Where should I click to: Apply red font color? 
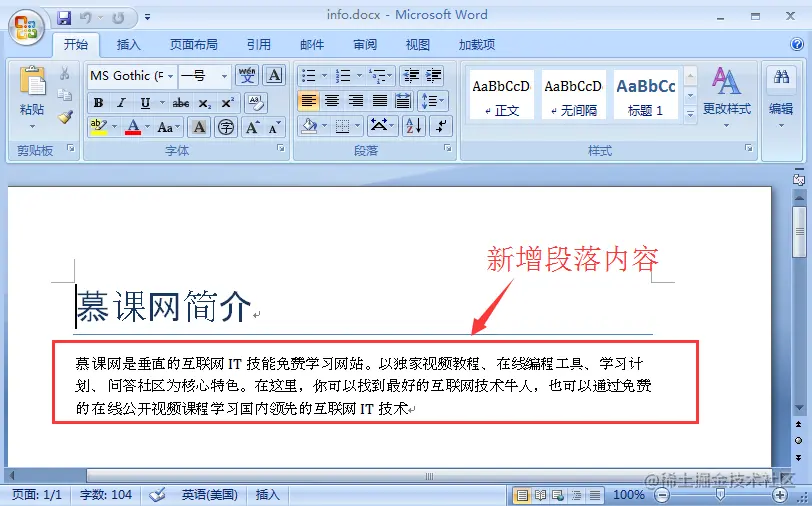pos(133,127)
